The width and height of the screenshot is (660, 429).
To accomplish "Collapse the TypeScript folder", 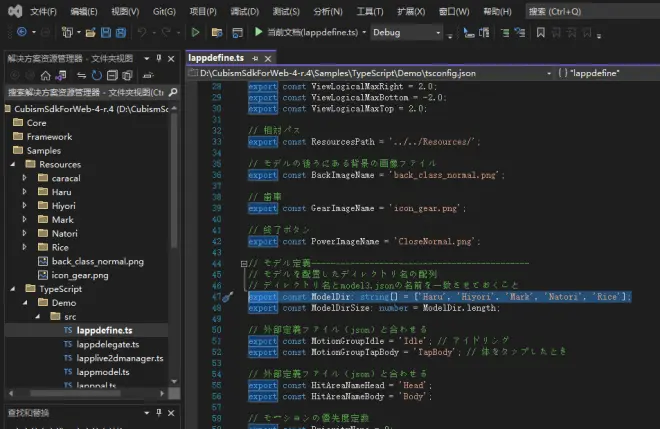I will point(13,289).
